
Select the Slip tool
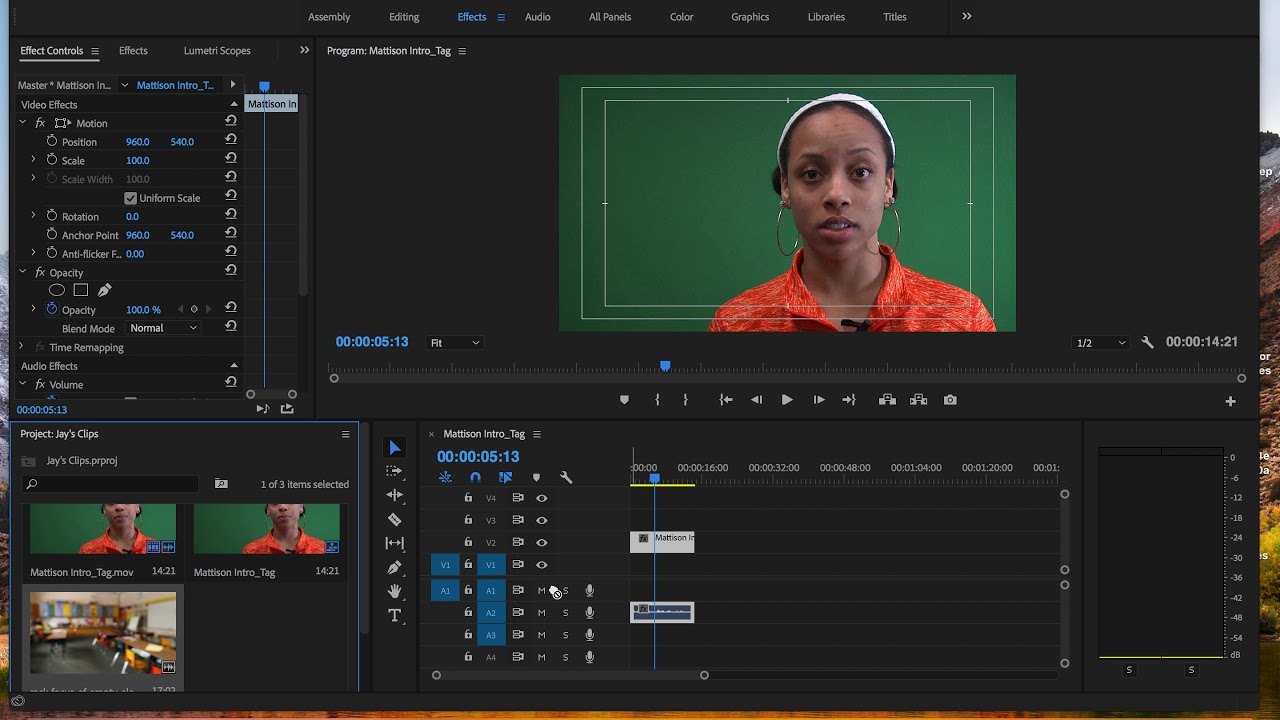click(x=394, y=543)
